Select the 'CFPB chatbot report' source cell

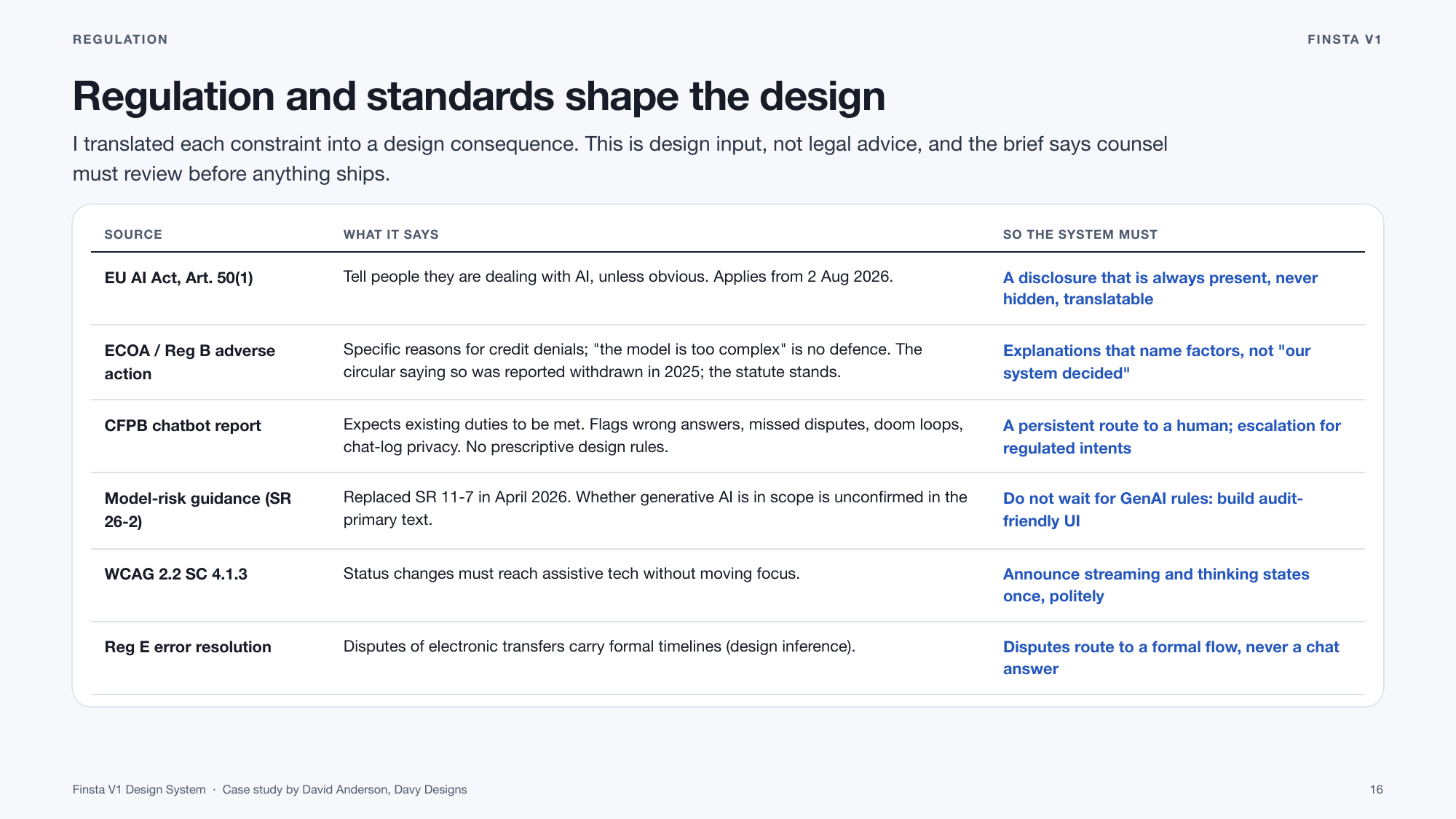pos(183,426)
